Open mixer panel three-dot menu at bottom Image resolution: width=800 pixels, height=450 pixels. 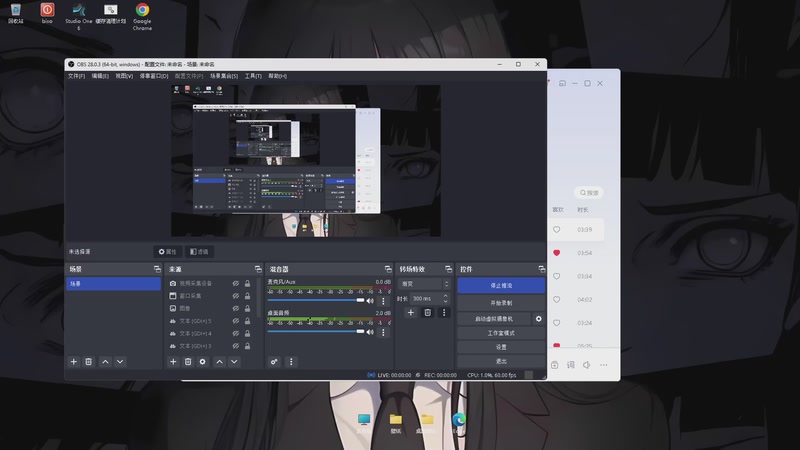click(x=291, y=362)
